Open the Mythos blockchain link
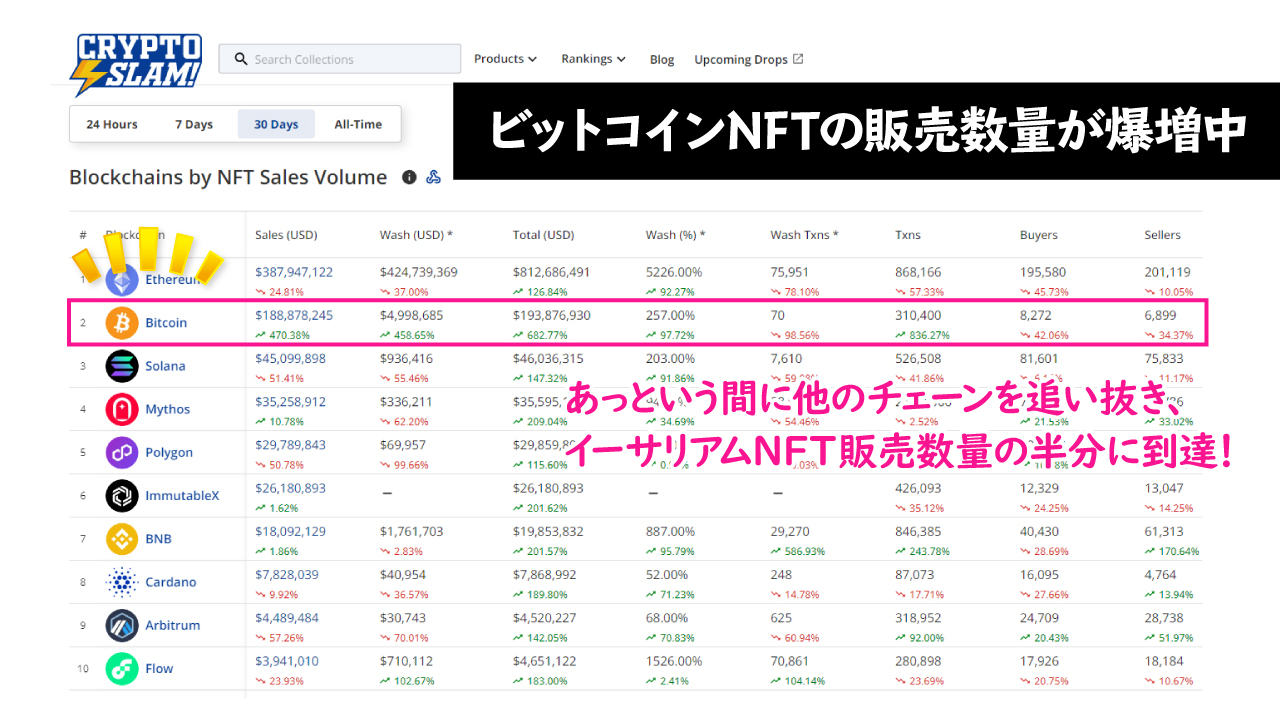The width and height of the screenshot is (1280, 720). pyautogui.click(x=167, y=409)
